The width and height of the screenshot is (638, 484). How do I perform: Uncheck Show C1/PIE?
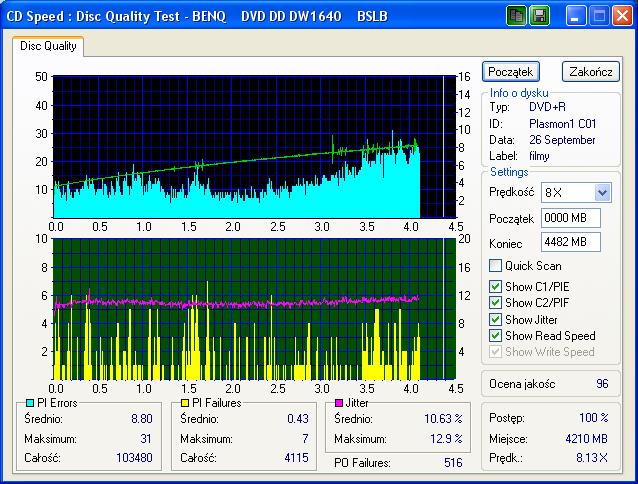(495, 286)
